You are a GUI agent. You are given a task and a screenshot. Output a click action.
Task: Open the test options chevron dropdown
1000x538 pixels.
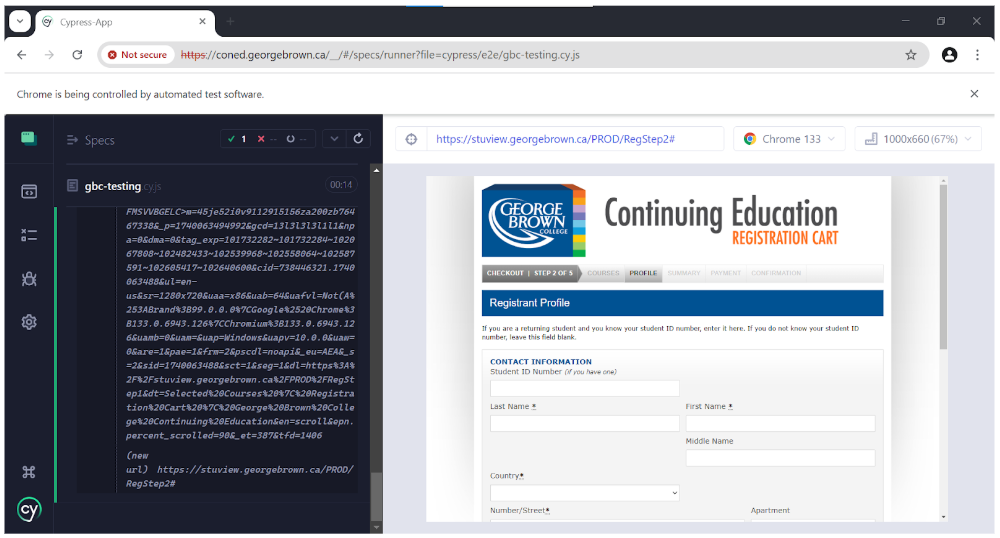point(334,138)
